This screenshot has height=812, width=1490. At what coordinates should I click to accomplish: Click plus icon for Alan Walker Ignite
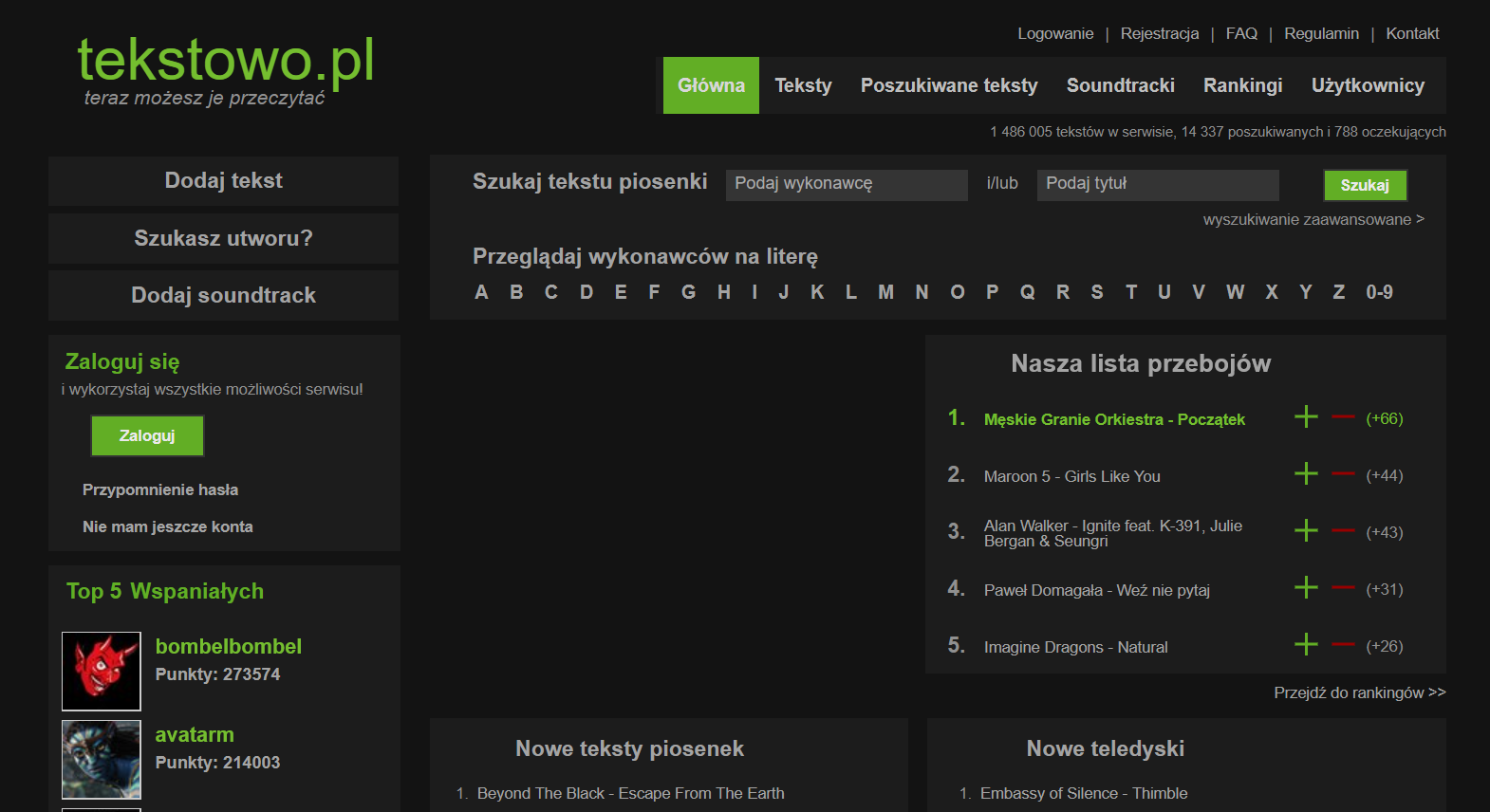[x=1306, y=531]
